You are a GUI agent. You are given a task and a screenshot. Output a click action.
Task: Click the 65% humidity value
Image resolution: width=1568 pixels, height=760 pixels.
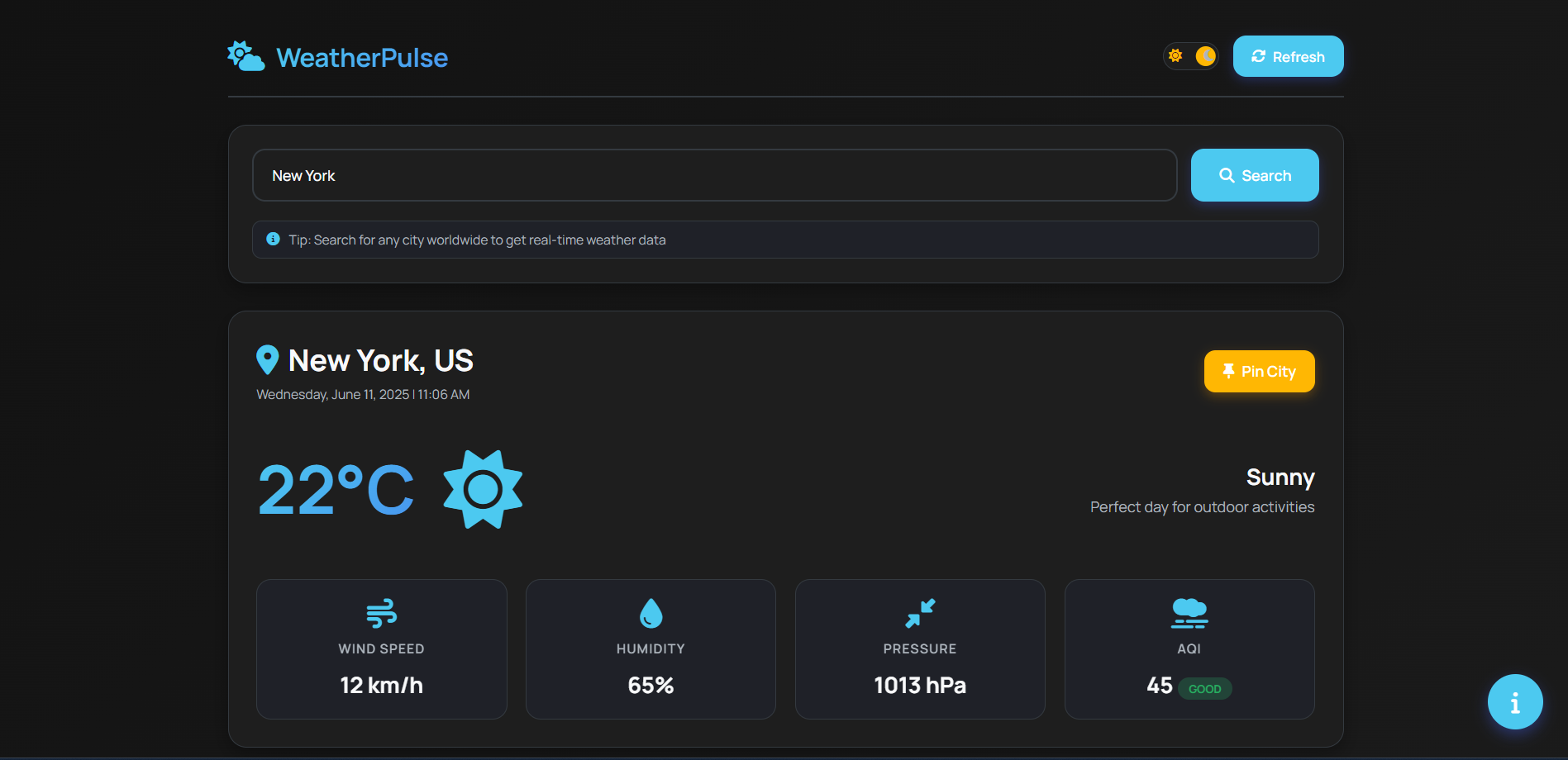[651, 686]
